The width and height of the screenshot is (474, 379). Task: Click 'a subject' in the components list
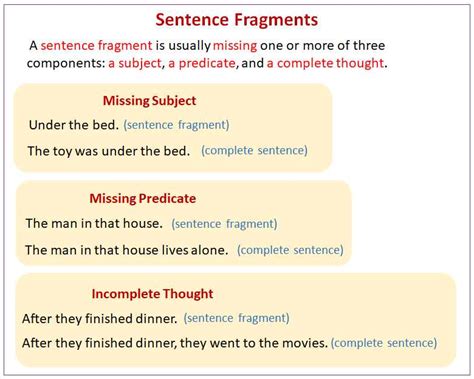pos(135,63)
